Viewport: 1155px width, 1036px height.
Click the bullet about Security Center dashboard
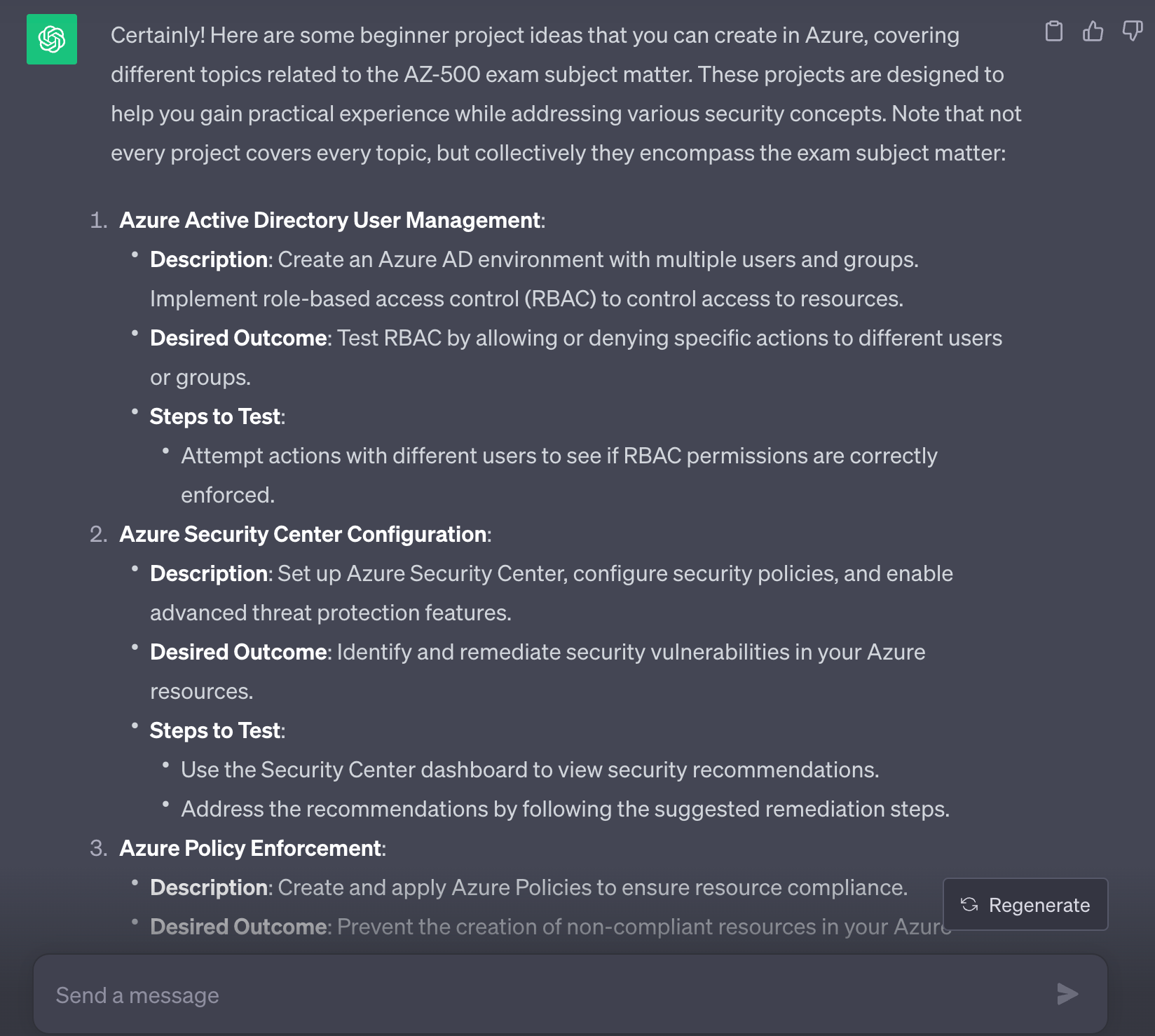(x=529, y=770)
